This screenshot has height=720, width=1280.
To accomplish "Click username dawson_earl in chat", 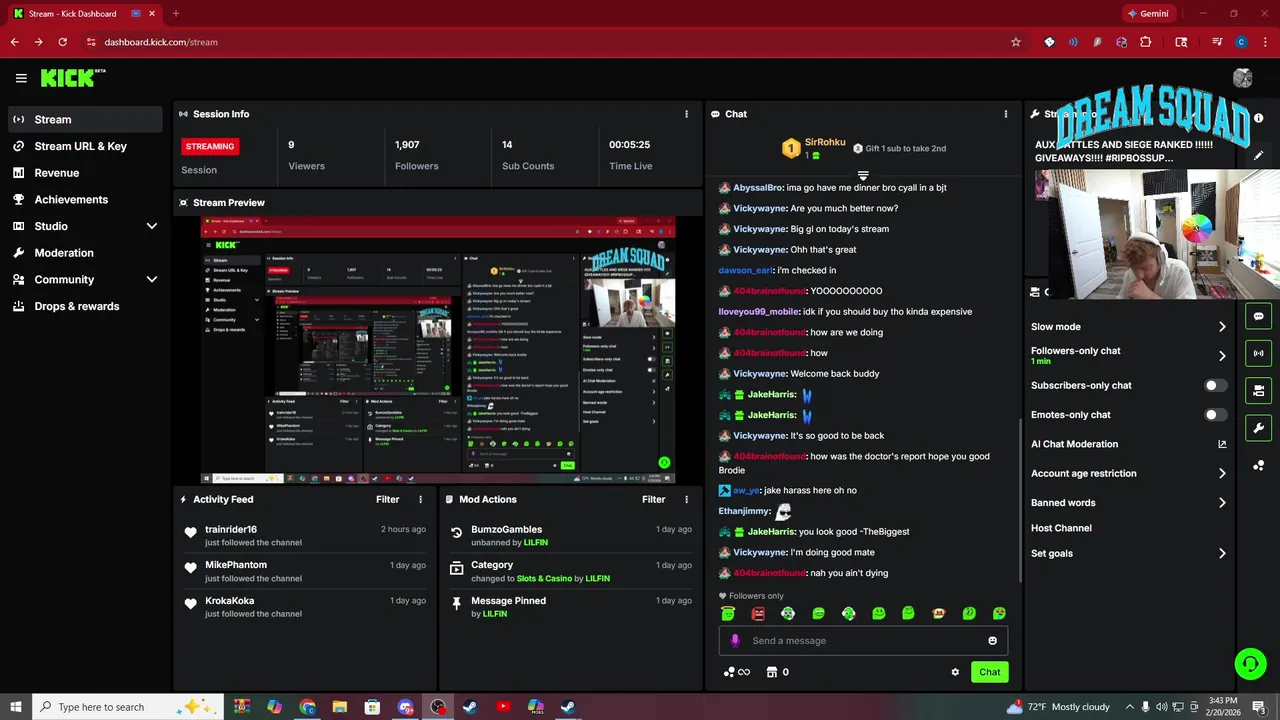I will pos(745,270).
